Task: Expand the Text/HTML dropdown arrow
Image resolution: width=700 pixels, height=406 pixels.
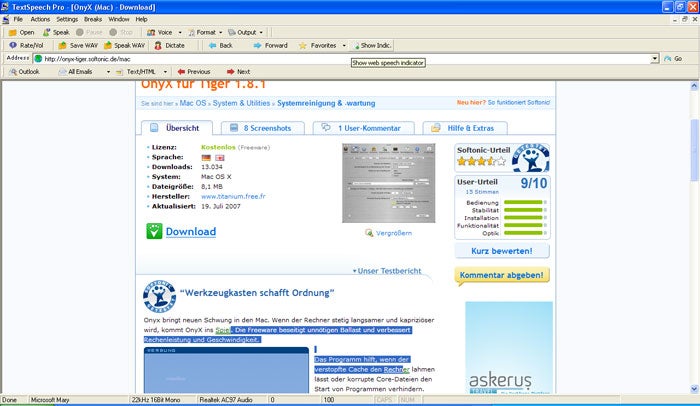Action: [x=165, y=71]
